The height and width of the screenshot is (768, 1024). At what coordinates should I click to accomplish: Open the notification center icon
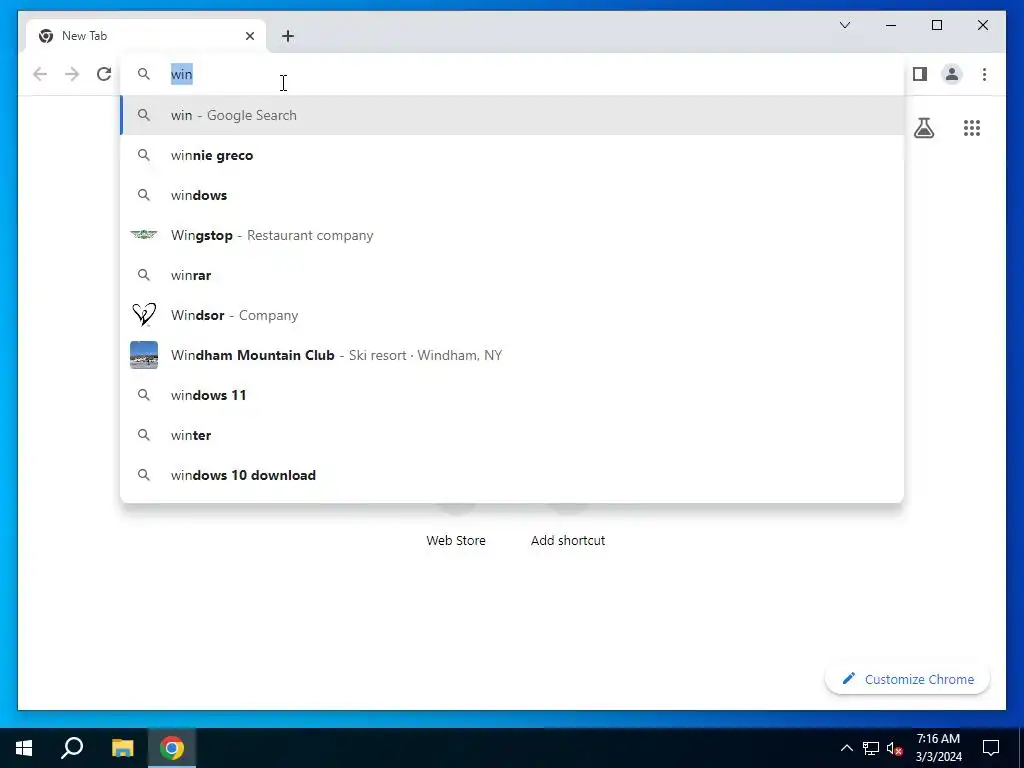991,748
